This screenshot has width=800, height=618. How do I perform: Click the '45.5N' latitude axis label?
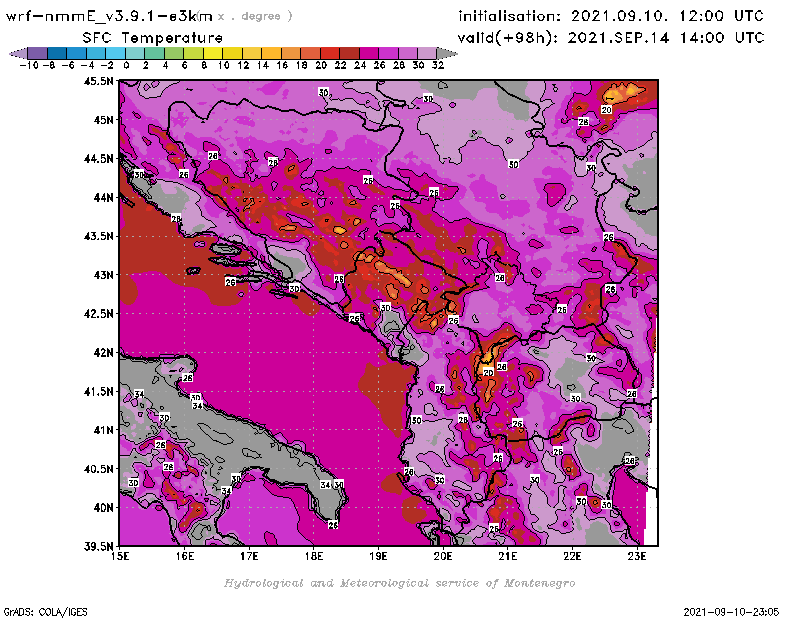click(98, 81)
